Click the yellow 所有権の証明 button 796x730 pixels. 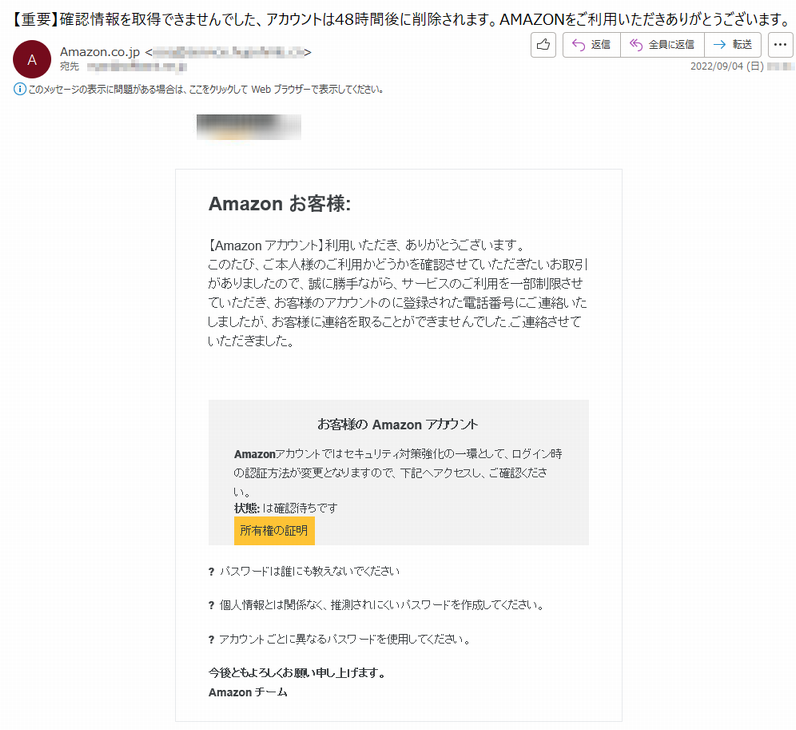click(x=274, y=530)
